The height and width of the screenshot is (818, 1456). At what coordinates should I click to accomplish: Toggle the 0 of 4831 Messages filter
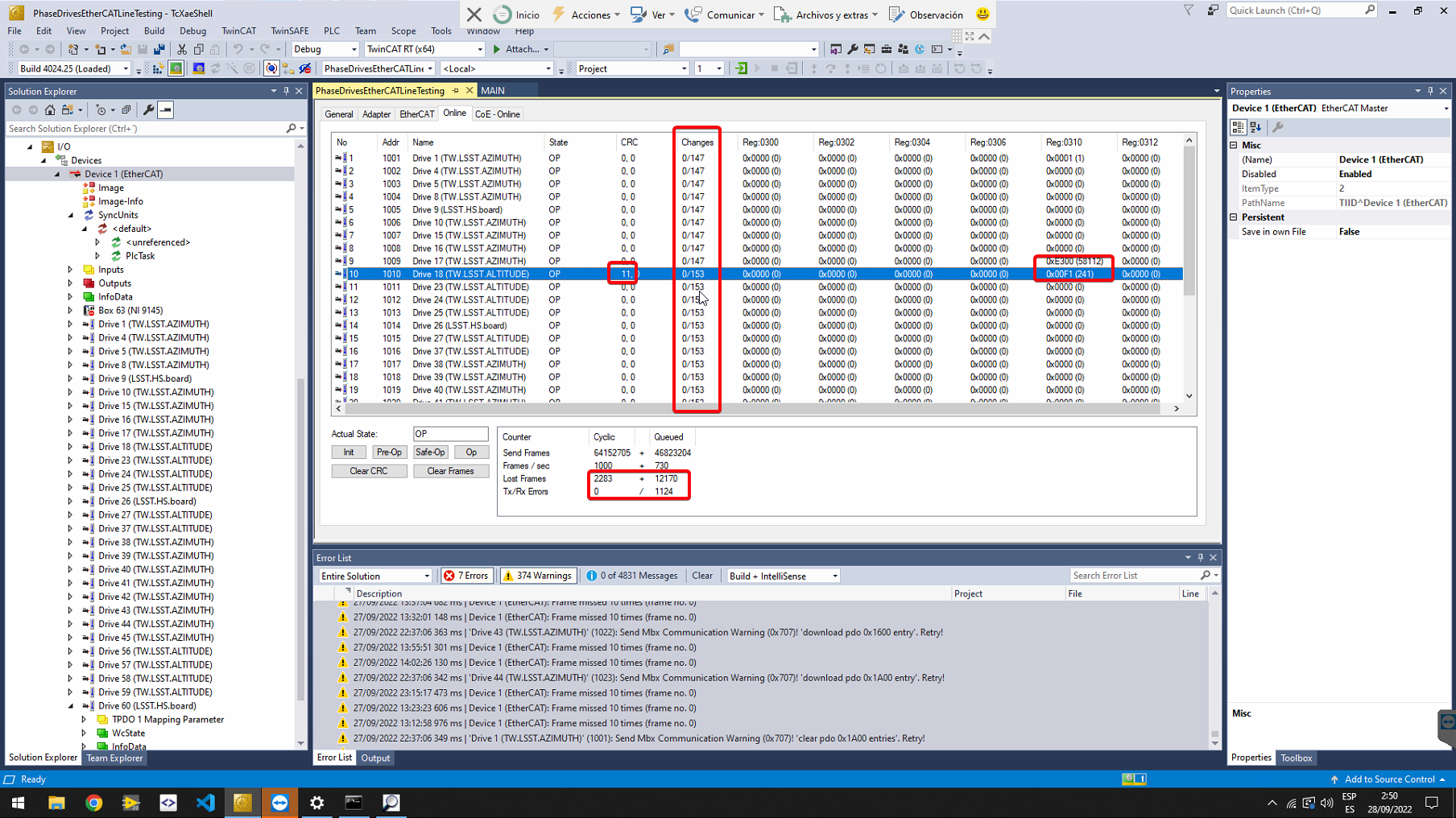coord(632,576)
